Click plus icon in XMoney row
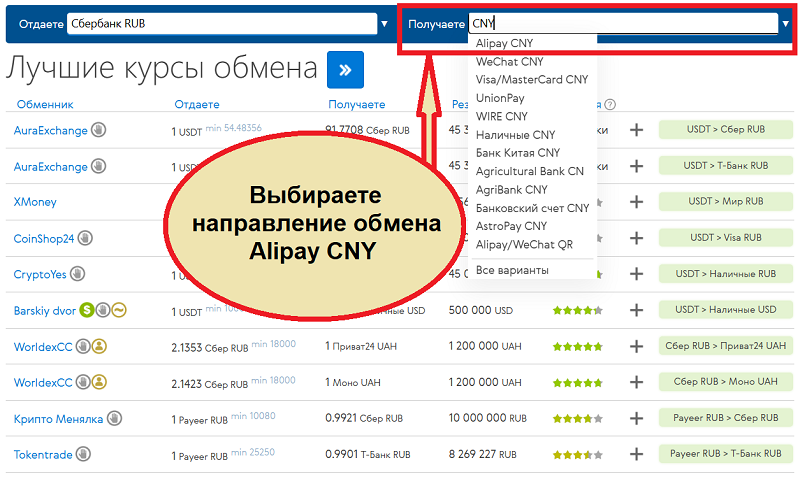 [x=636, y=202]
